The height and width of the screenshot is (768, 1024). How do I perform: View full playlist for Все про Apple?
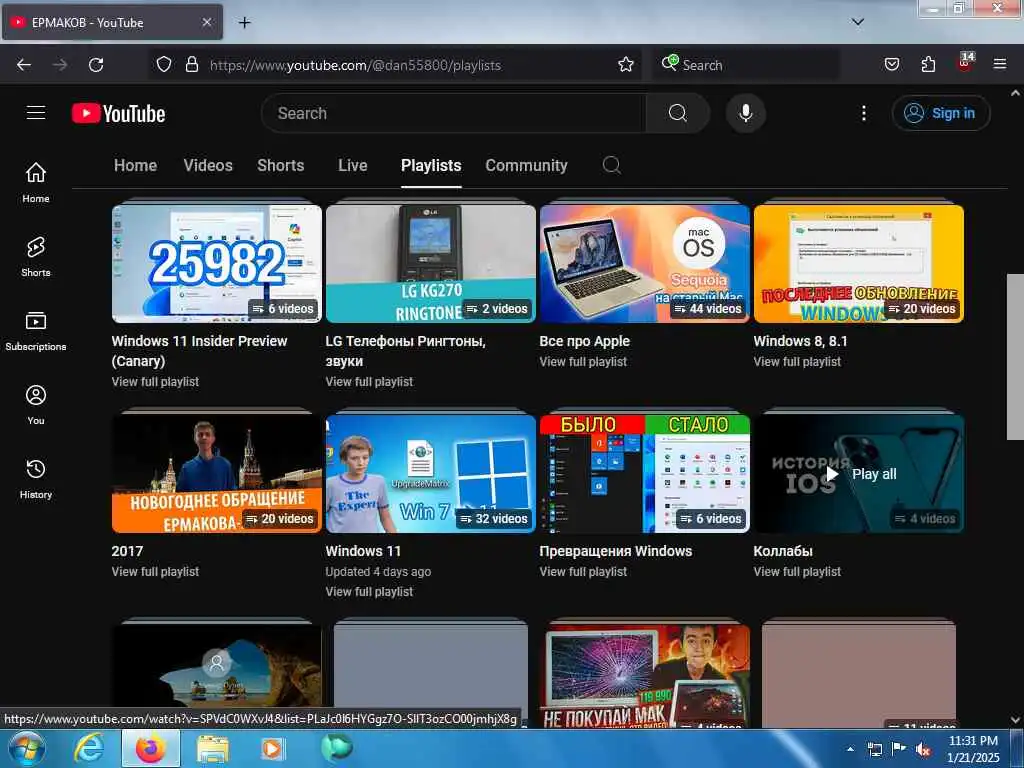coord(583,361)
